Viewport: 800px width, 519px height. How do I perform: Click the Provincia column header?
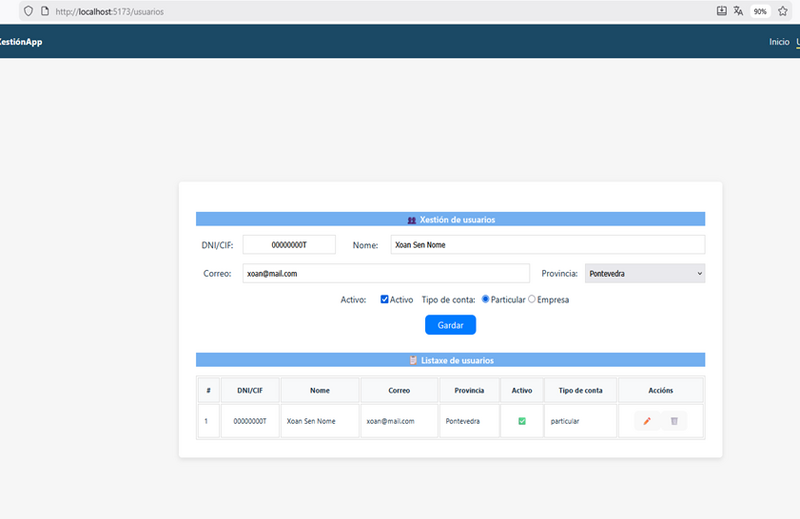[x=469, y=390]
